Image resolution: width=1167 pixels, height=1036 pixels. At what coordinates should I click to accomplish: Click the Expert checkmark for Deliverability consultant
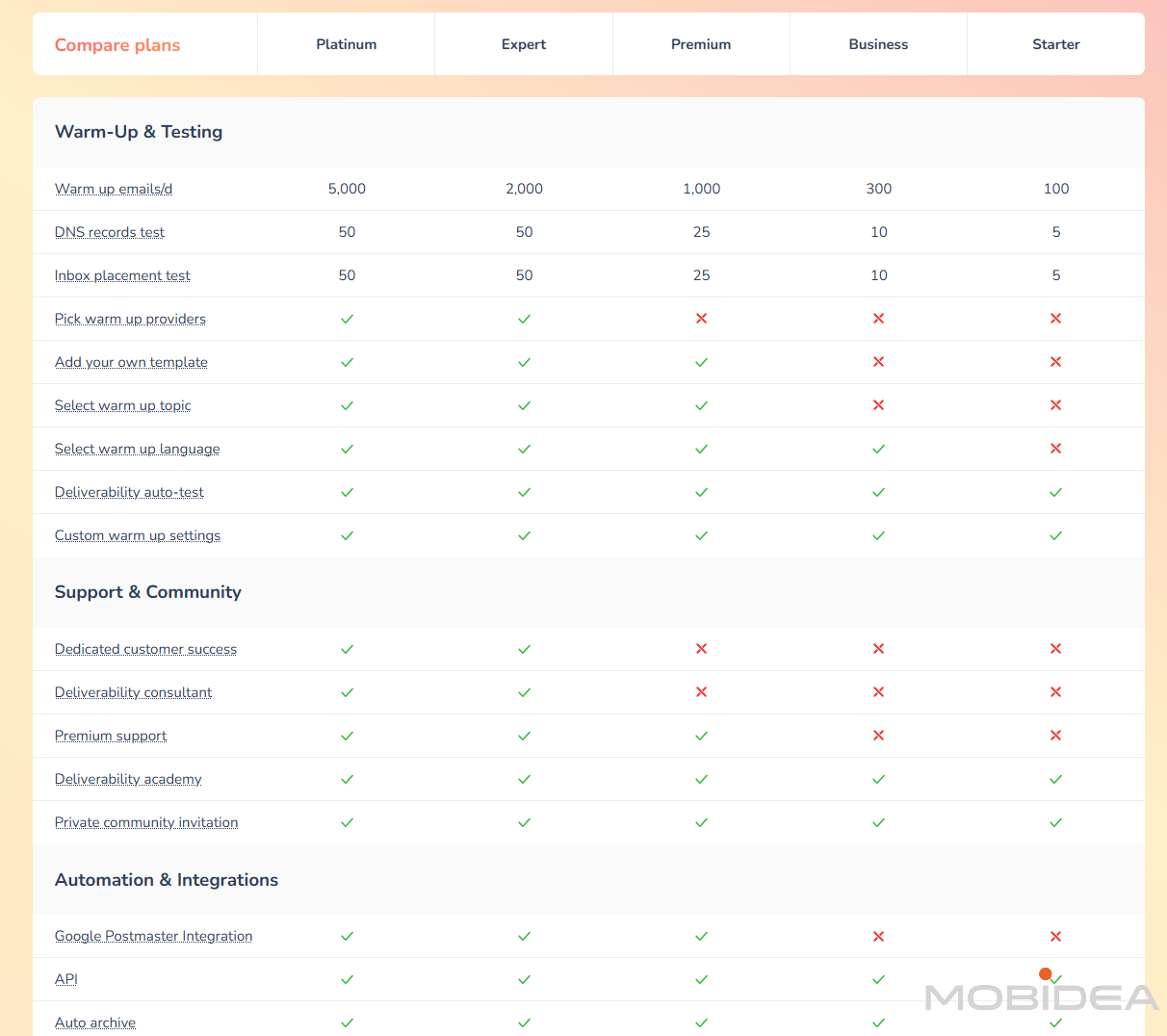524,692
